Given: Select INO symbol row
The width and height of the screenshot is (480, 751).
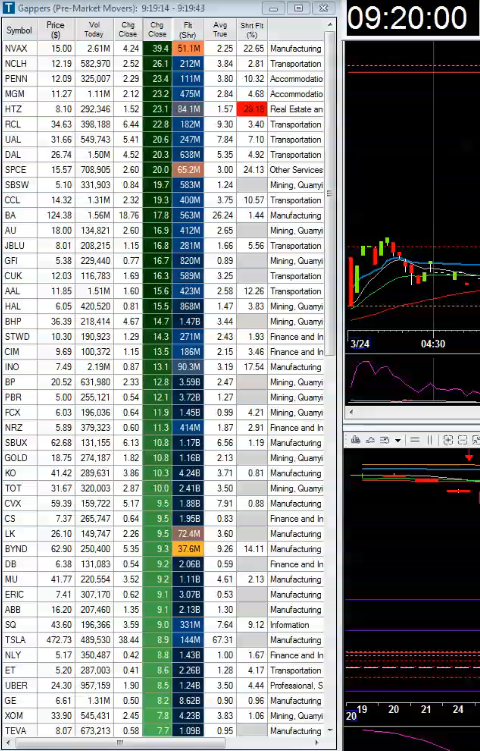Looking at the screenshot, I should click(163, 367).
